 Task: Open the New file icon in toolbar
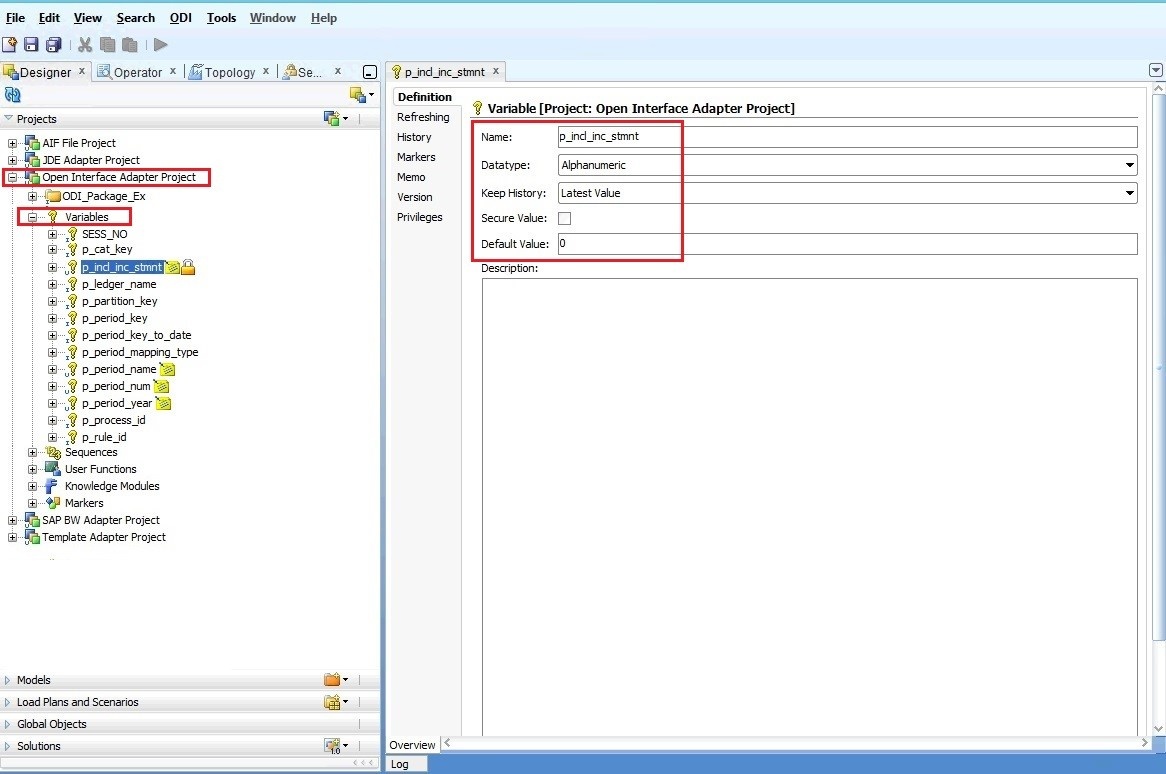9,44
